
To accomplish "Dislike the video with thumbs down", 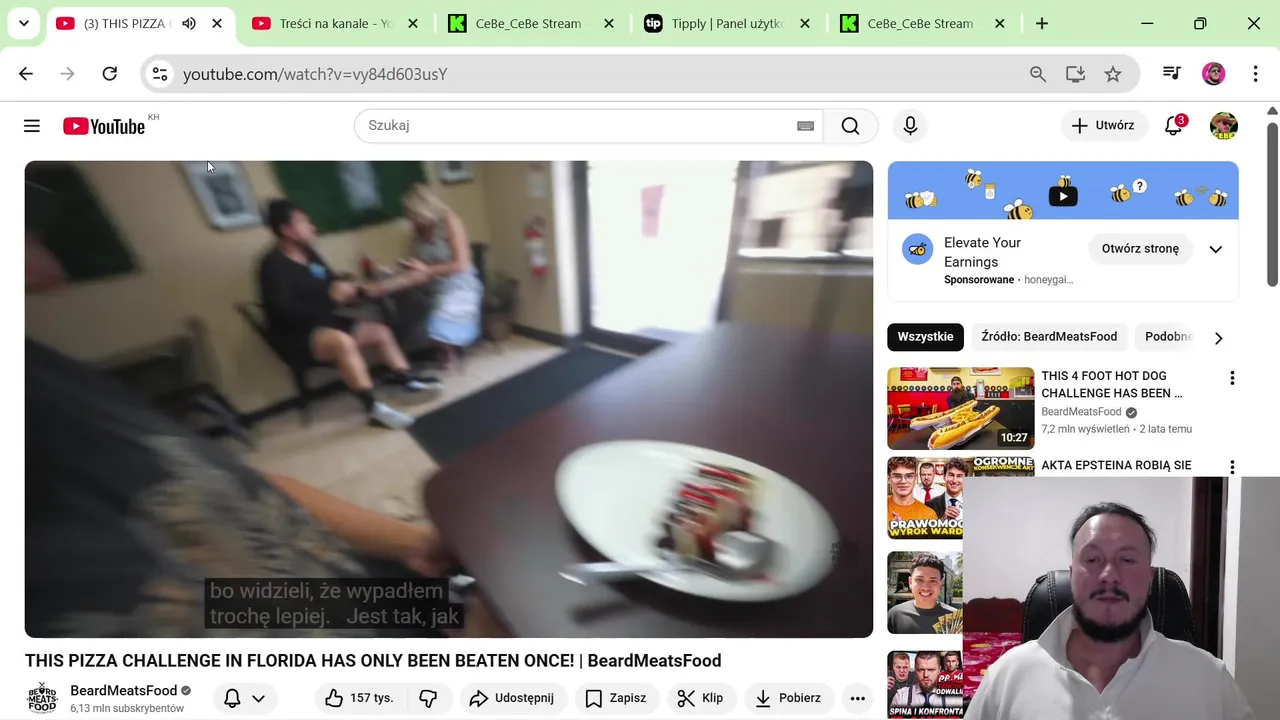I will point(428,698).
